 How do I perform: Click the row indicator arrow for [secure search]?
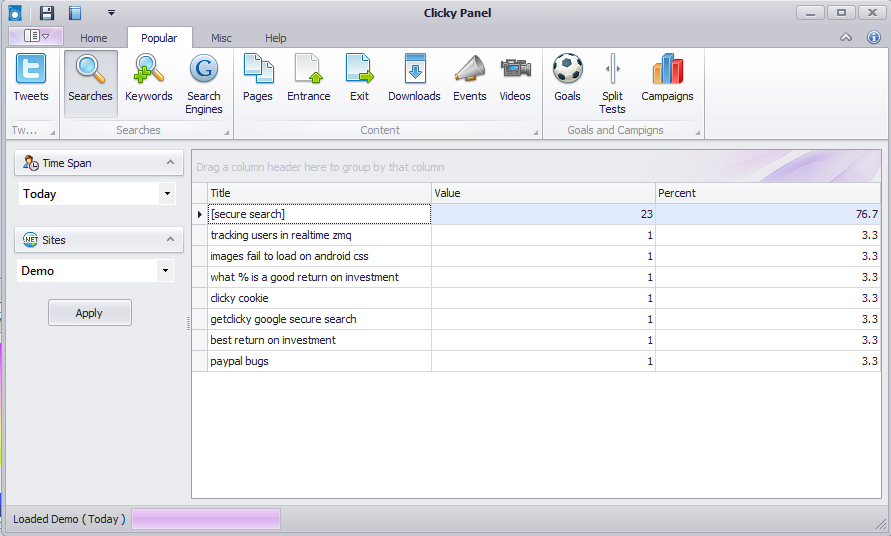coord(200,214)
